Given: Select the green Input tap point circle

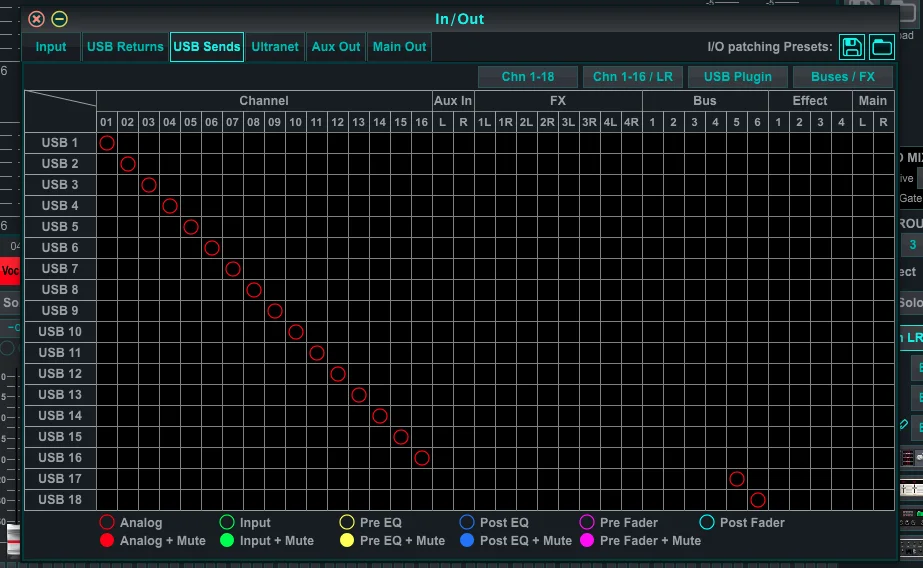Looking at the screenshot, I should (227, 522).
